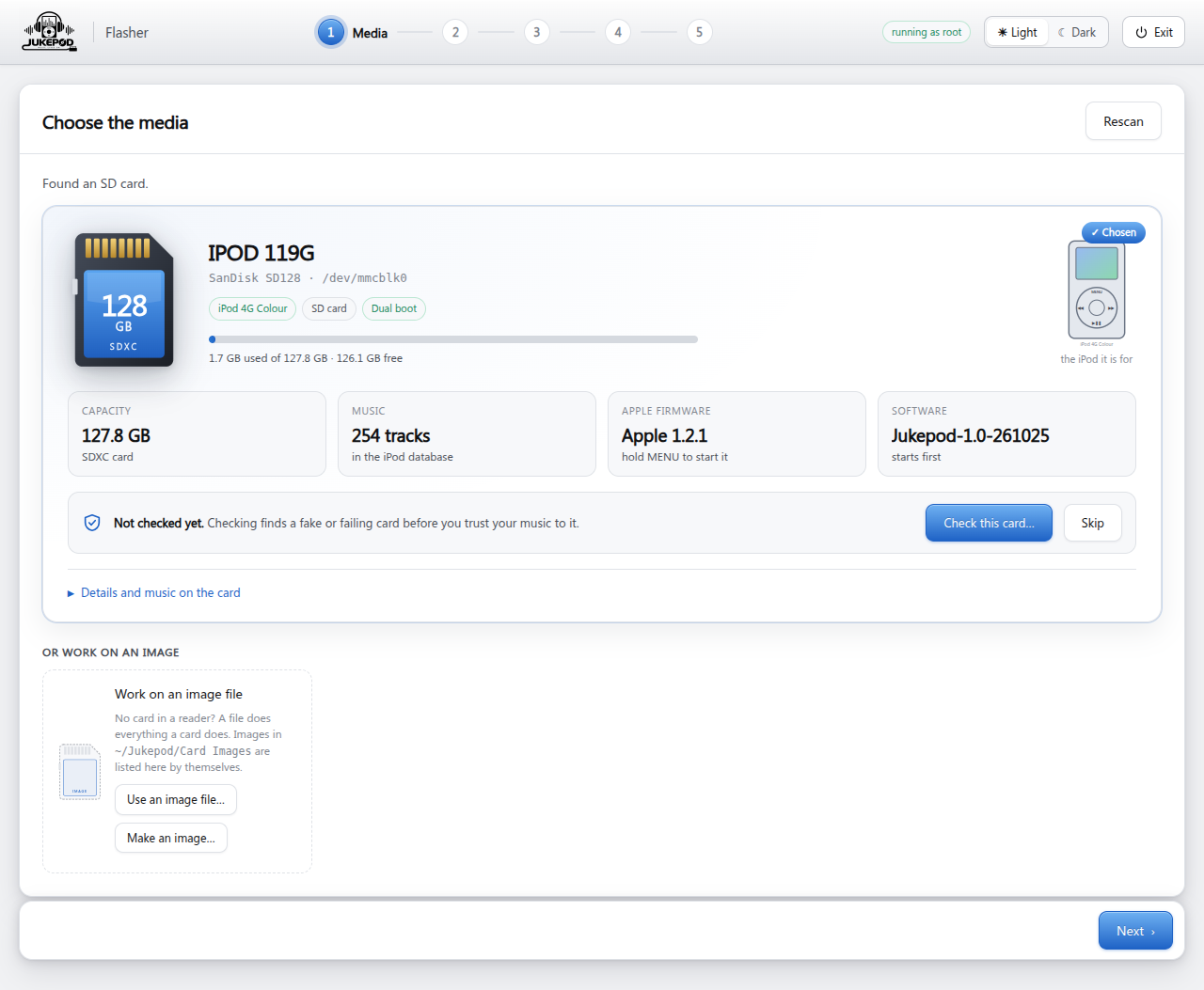Click the OR WORK ON AN IMAGE label
Viewport: 1204px width, 990px height.
click(111, 652)
